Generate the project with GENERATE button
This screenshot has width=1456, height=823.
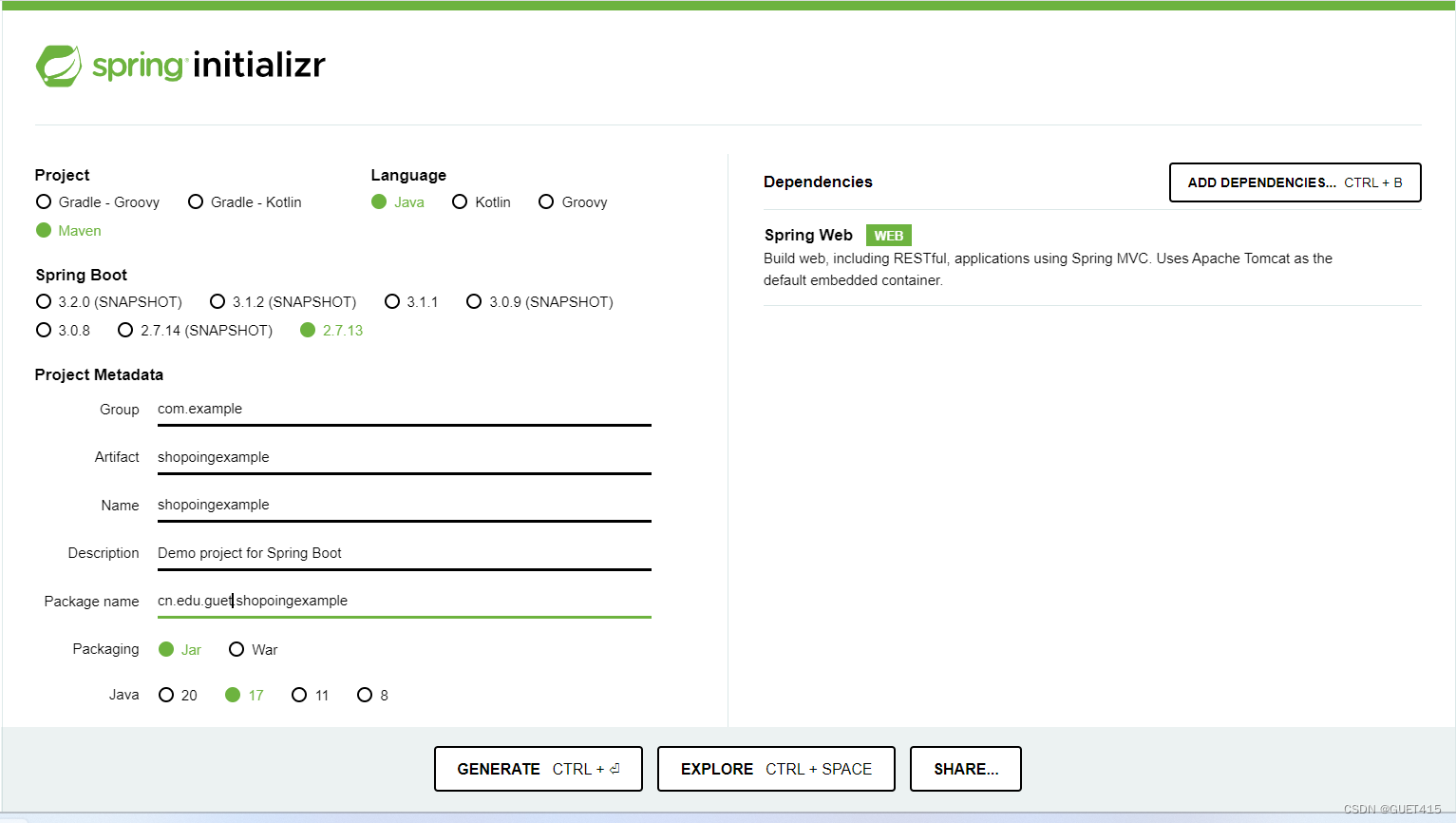click(539, 769)
